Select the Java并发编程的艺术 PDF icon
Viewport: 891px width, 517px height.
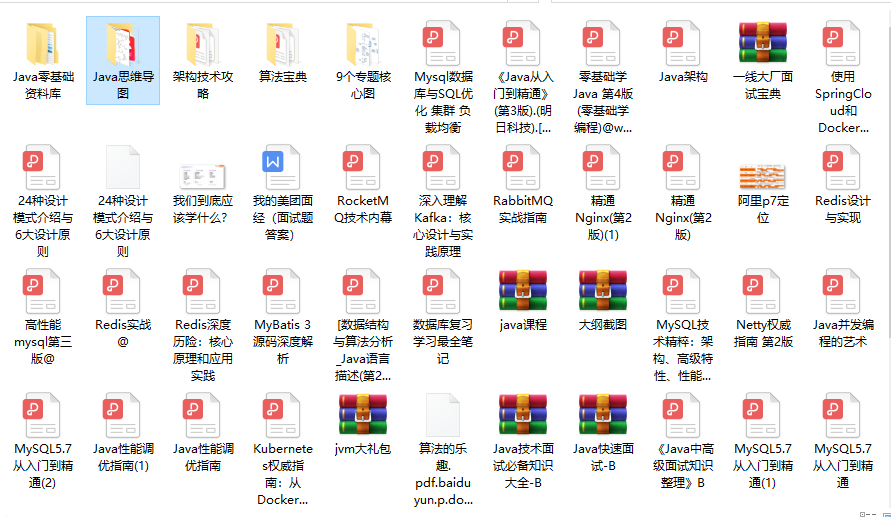coord(842,291)
